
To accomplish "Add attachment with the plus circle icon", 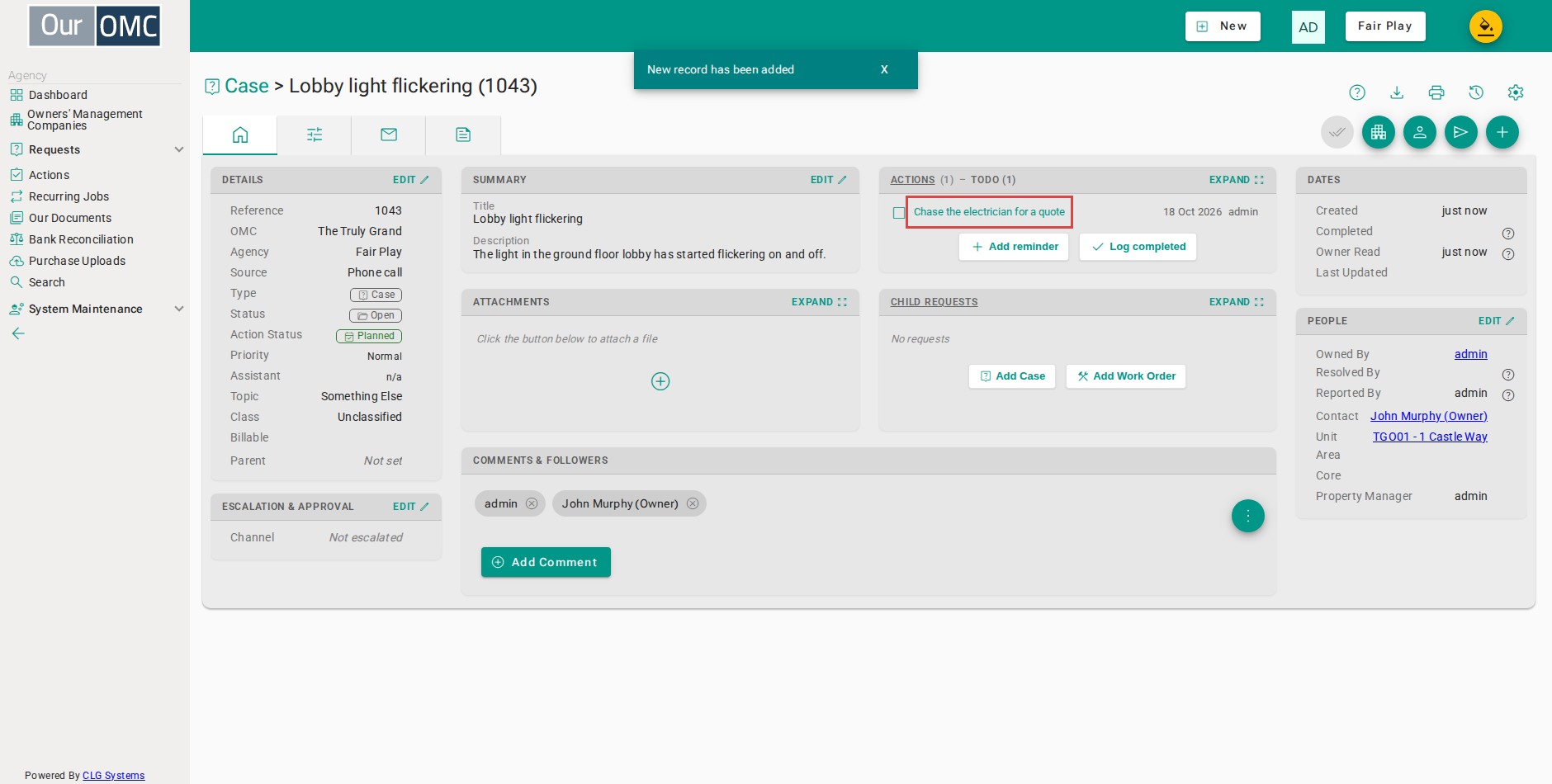I will click(660, 381).
